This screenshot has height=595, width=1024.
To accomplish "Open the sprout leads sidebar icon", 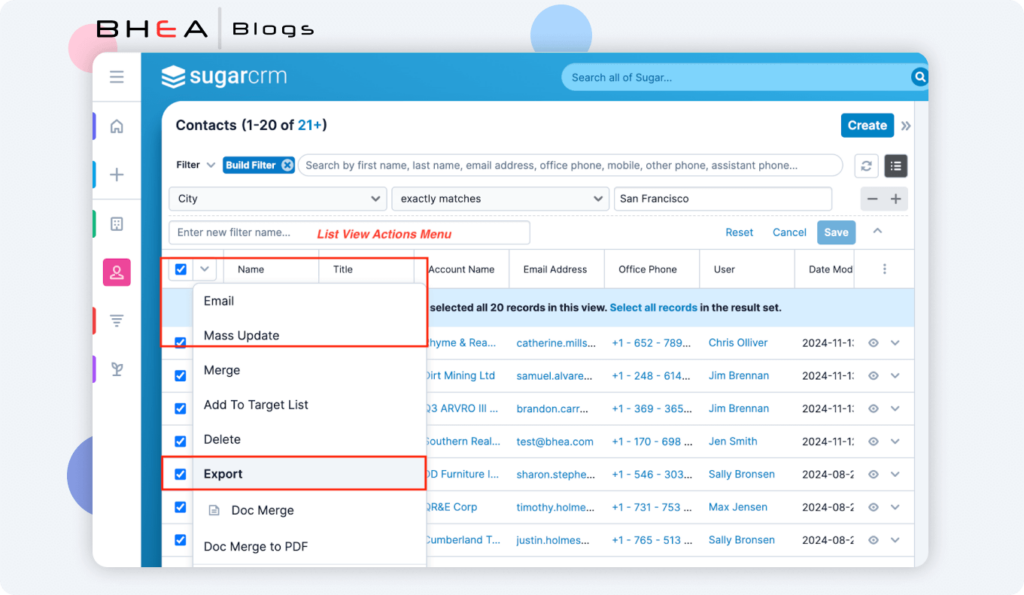I will (x=117, y=369).
